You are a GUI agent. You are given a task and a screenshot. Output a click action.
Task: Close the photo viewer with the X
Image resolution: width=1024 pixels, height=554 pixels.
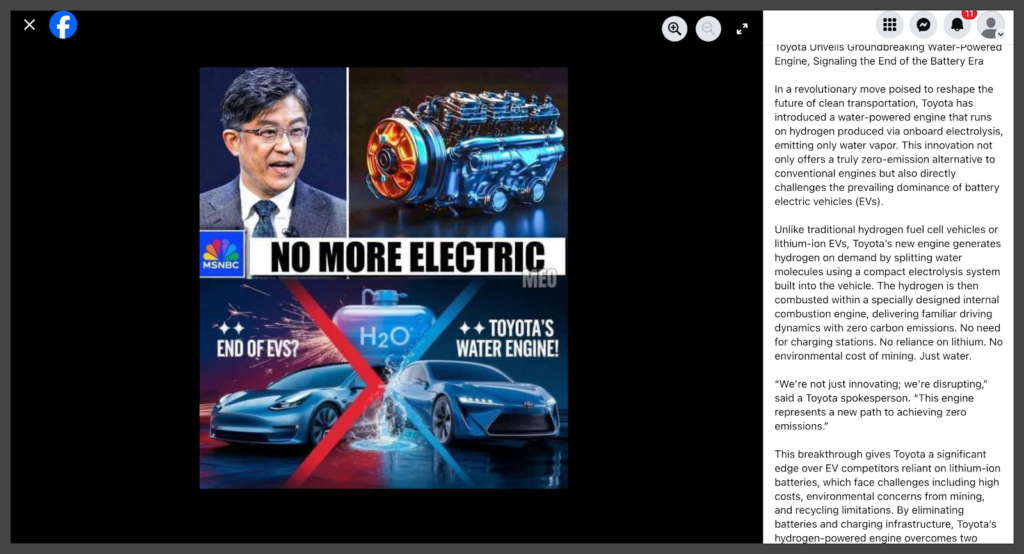29,25
